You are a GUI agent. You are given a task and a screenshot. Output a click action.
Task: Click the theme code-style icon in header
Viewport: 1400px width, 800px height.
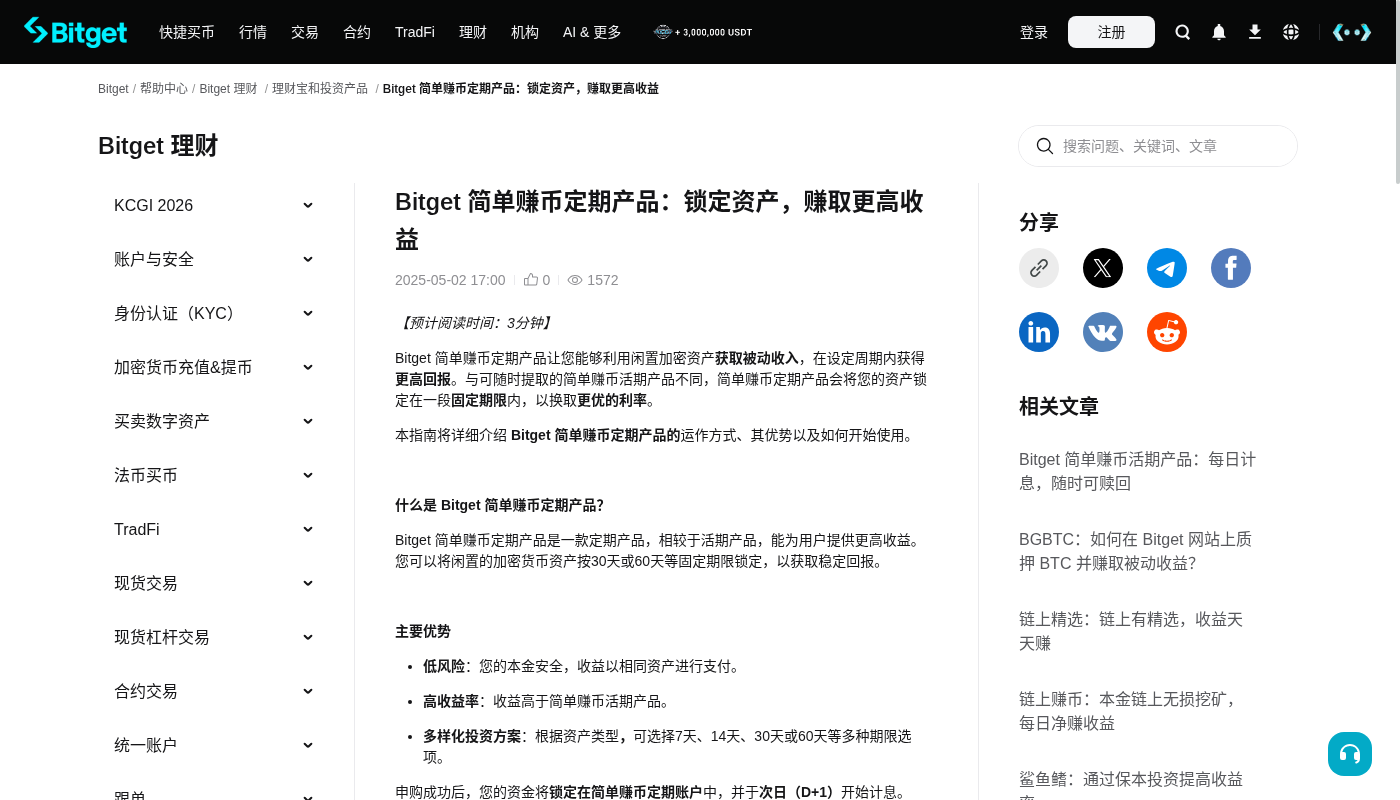(x=1352, y=32)
